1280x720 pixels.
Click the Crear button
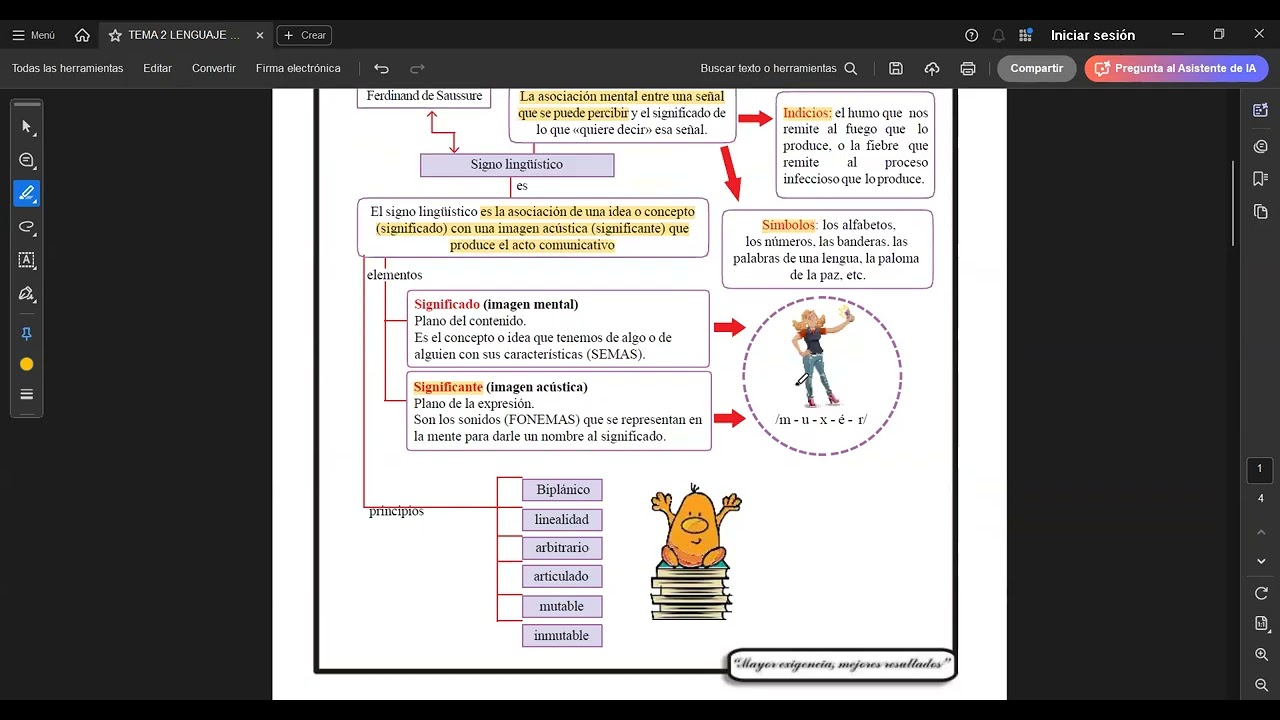[x=305, y=35]
